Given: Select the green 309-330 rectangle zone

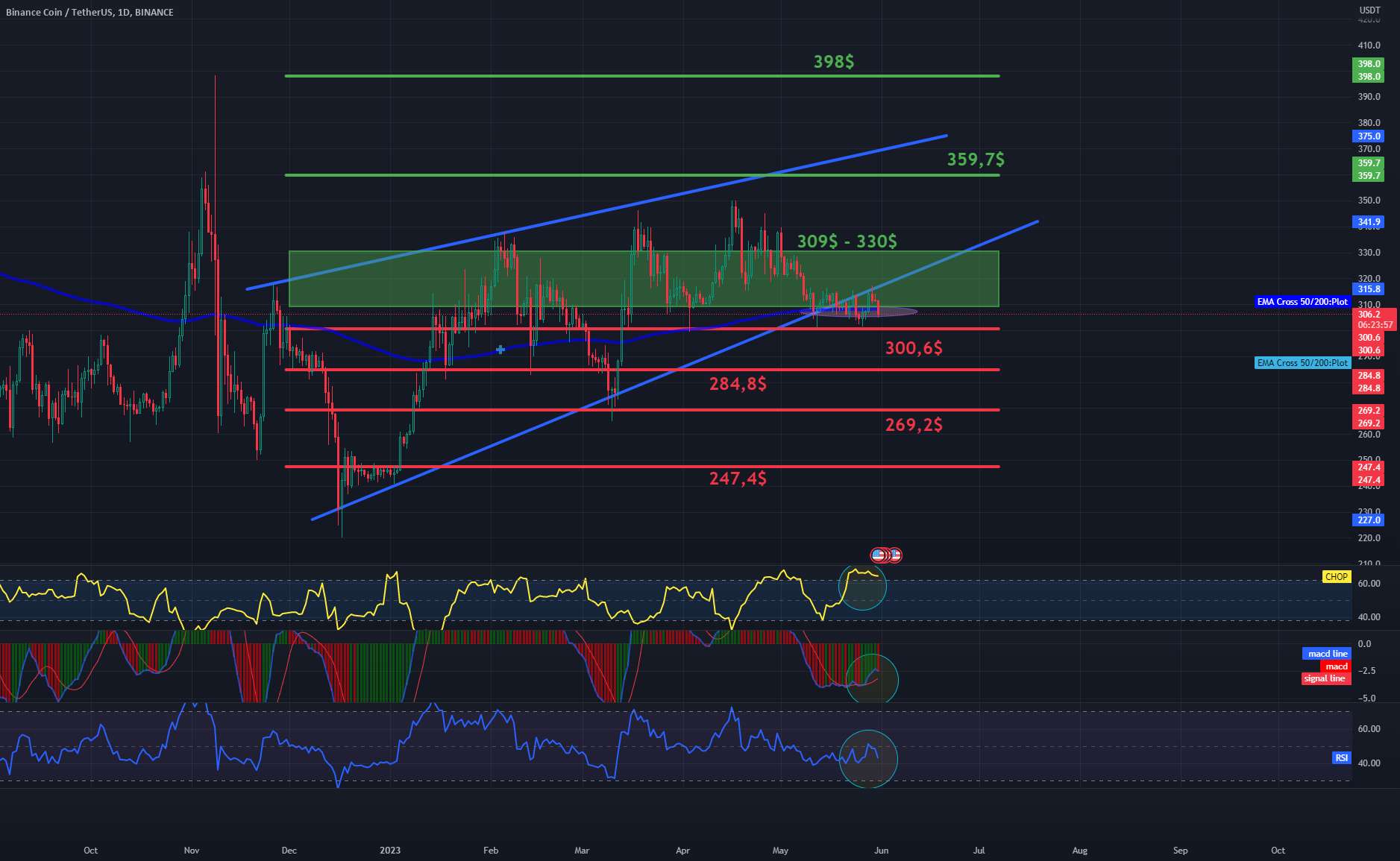Looking at the screenshot, I should tap(644, 279).
